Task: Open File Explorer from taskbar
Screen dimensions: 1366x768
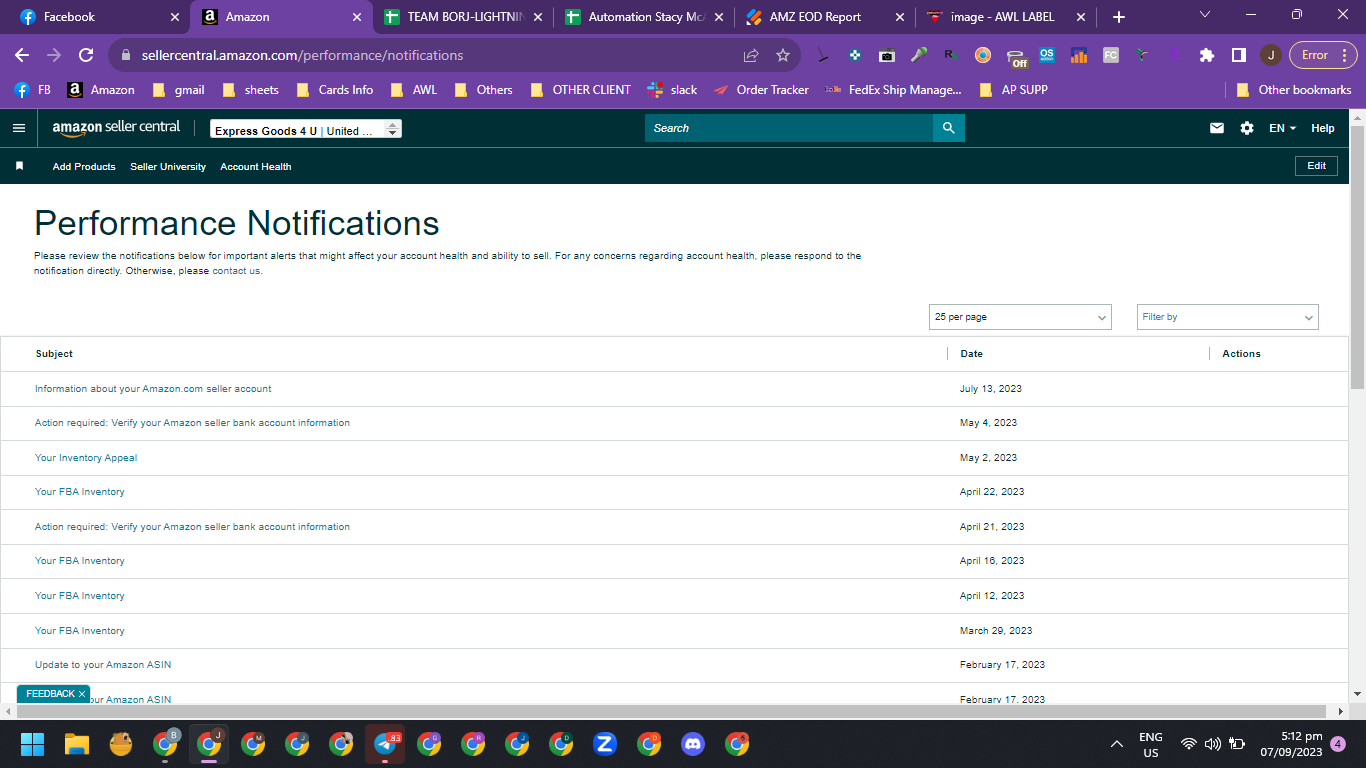Action: click(77, 744)
